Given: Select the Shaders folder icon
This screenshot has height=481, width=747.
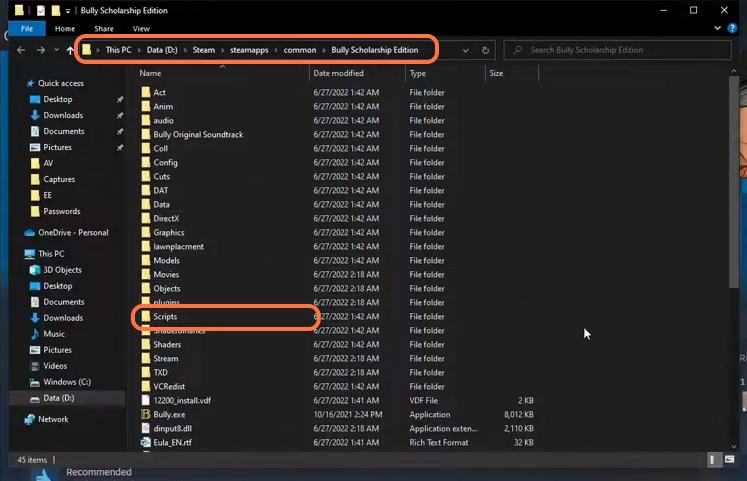Looking at the screenshot, I should (146, 344).
